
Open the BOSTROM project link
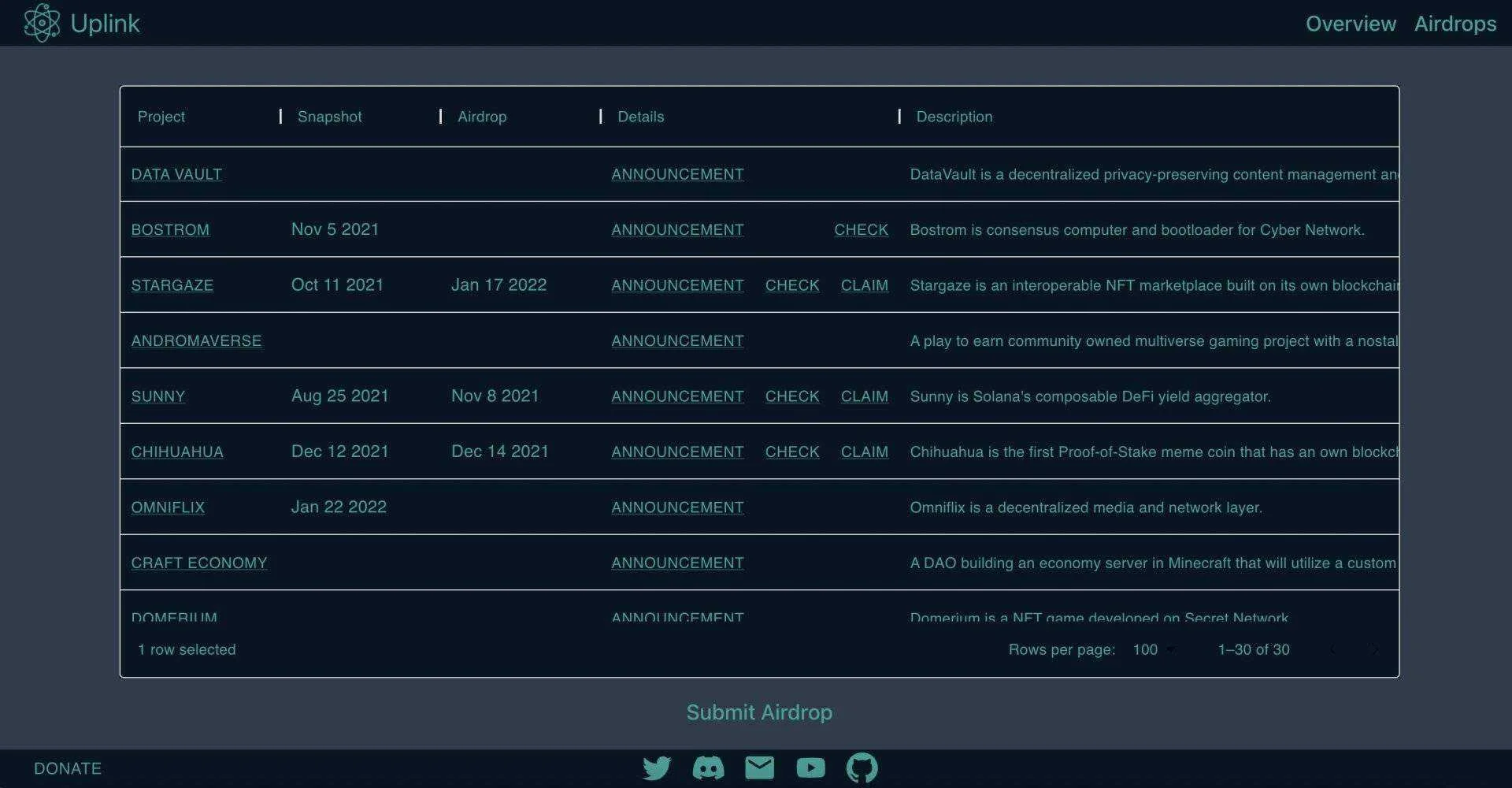point(170,230)
